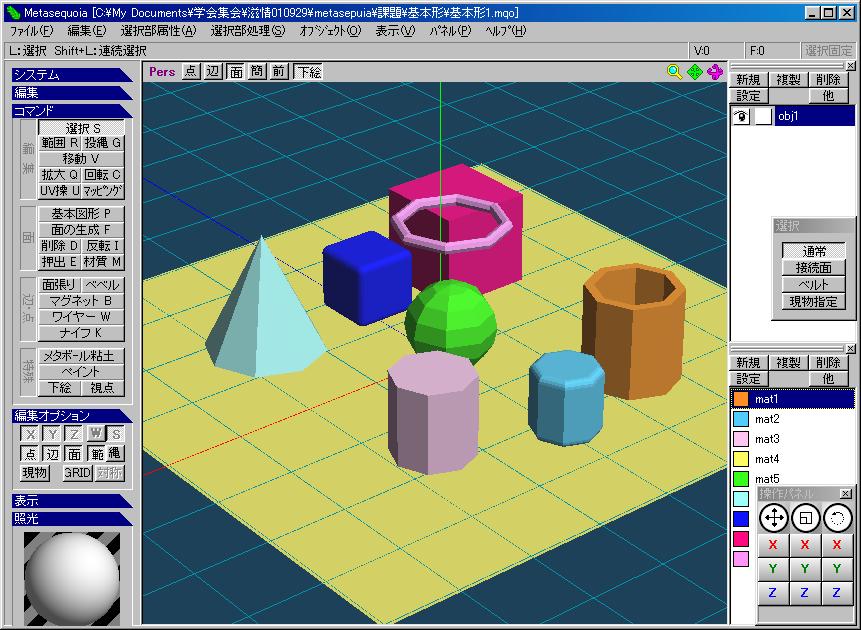This screenshot has height=630, width=861.
Task: Select the 移動 V command
Action: coord(81,159)
